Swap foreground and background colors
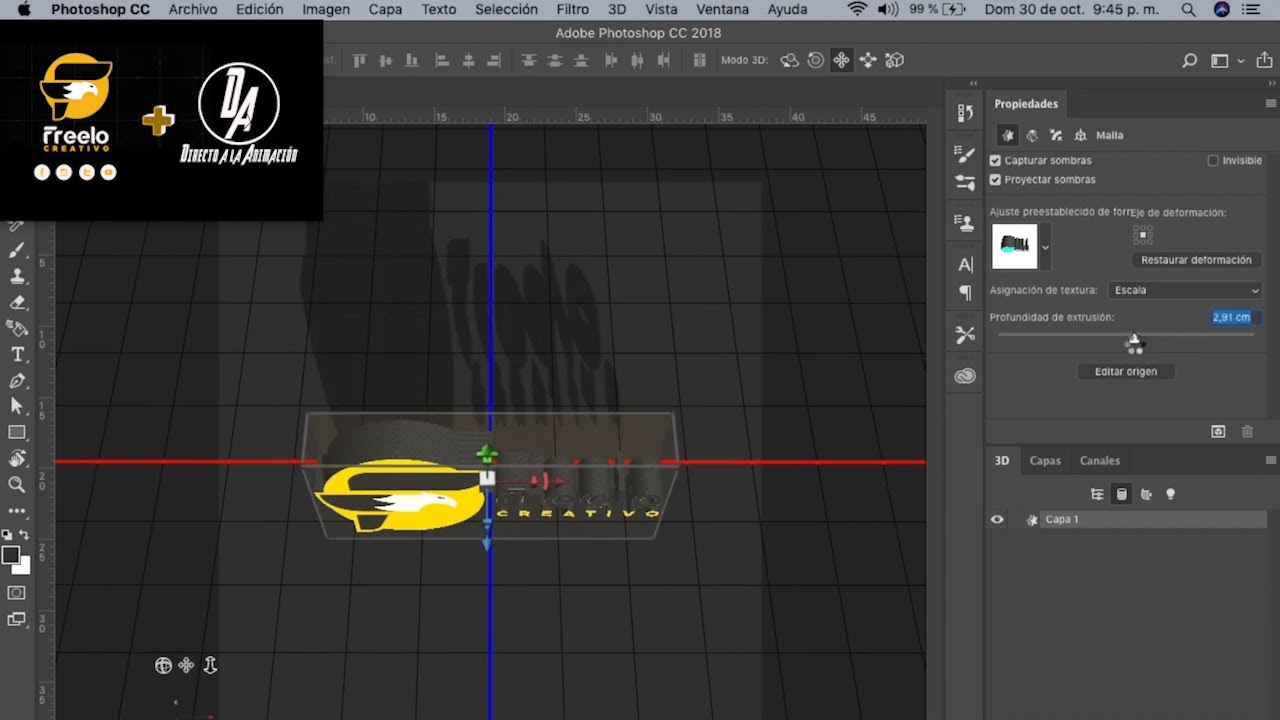 25,536
